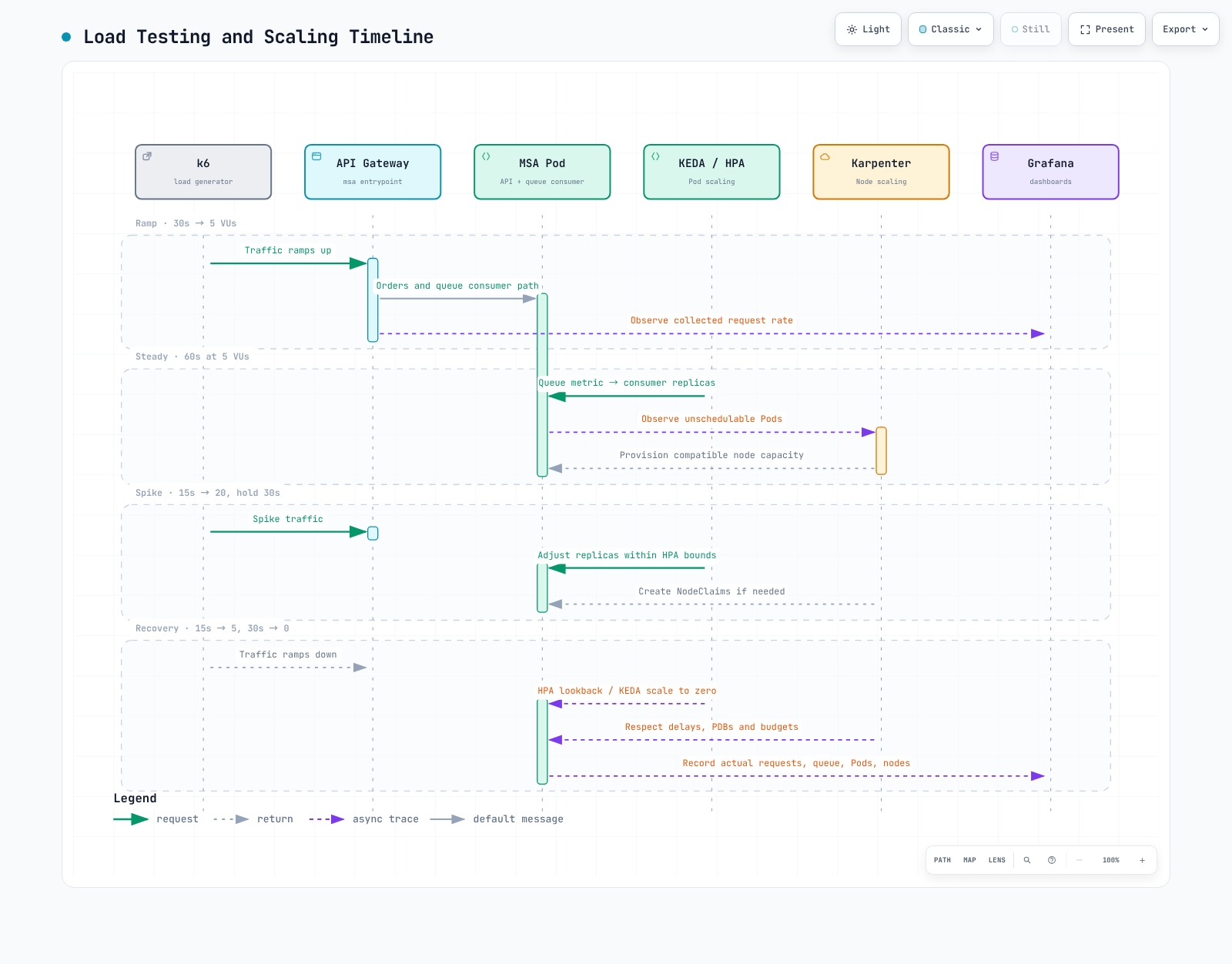Screen dimensions: 1232x964
Task: Click the 'async trace' legend entry
Action: click(364, 819)
